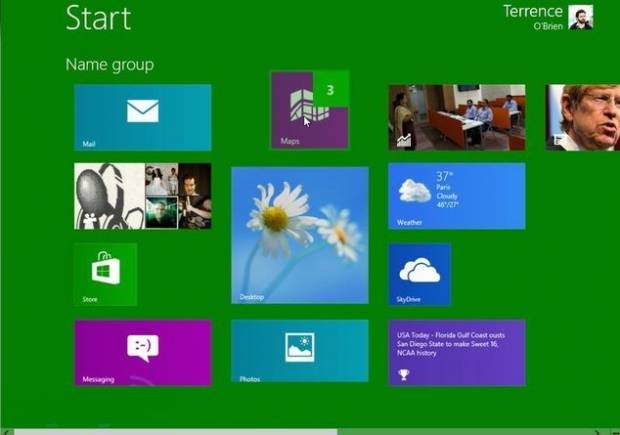The width and height of the screenshot is (620, 435).
Task: Click the user account avatar picture
Action: tap(580, 17)
